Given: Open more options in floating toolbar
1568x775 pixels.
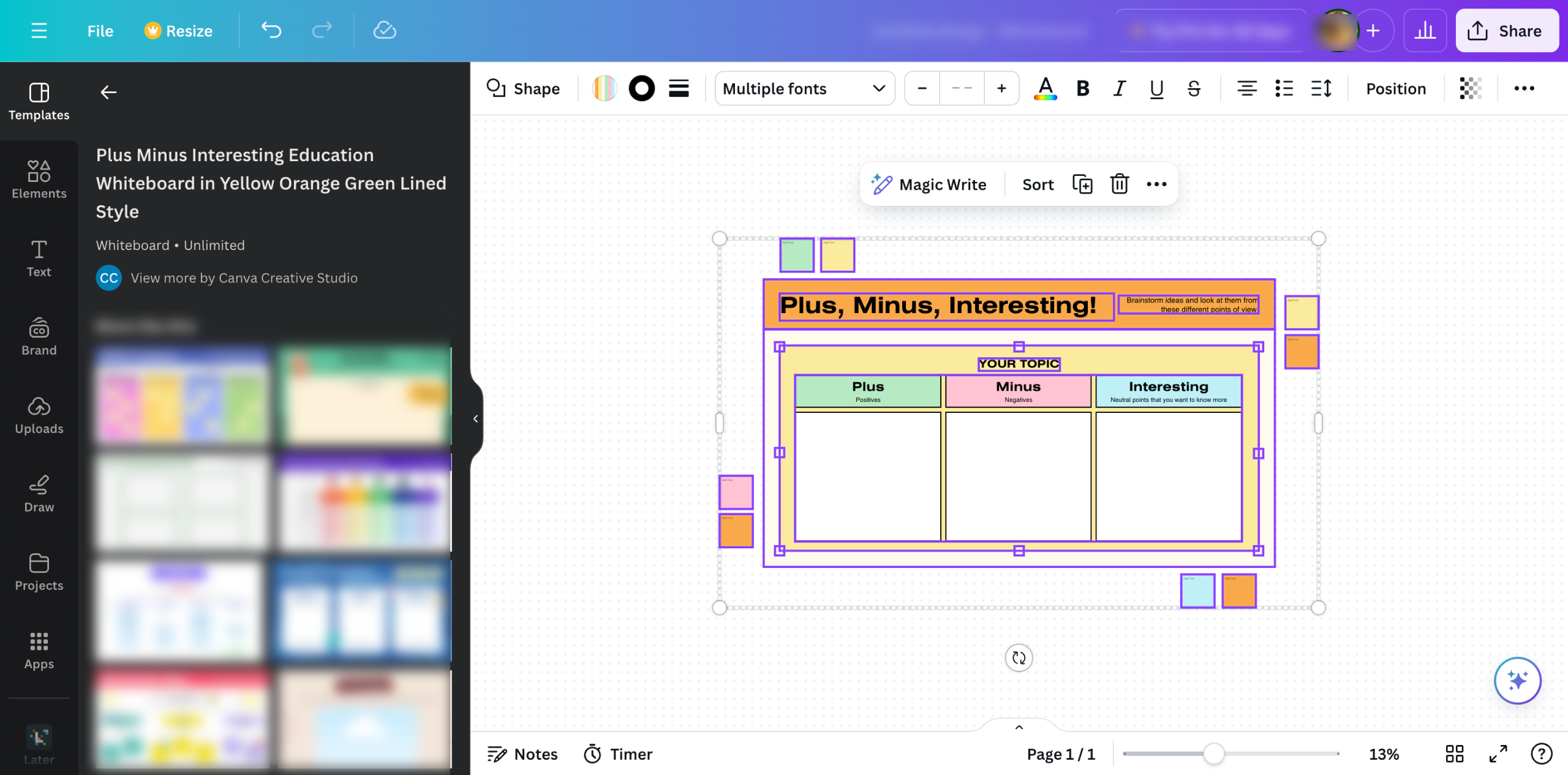Looking at the screenshot, I should pyautogui.click(x=1156, y=184).
